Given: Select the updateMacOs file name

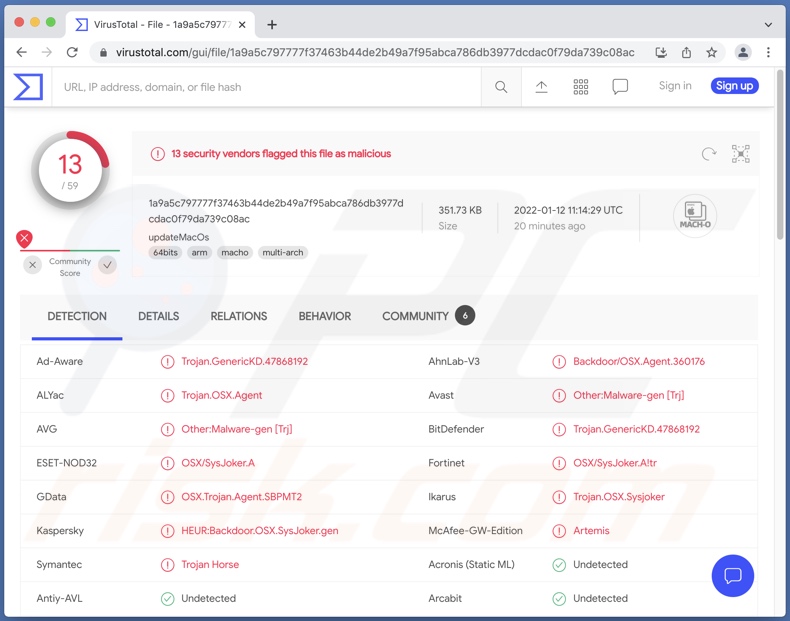Looking at the screenshot, I should [x=178, y=237].
